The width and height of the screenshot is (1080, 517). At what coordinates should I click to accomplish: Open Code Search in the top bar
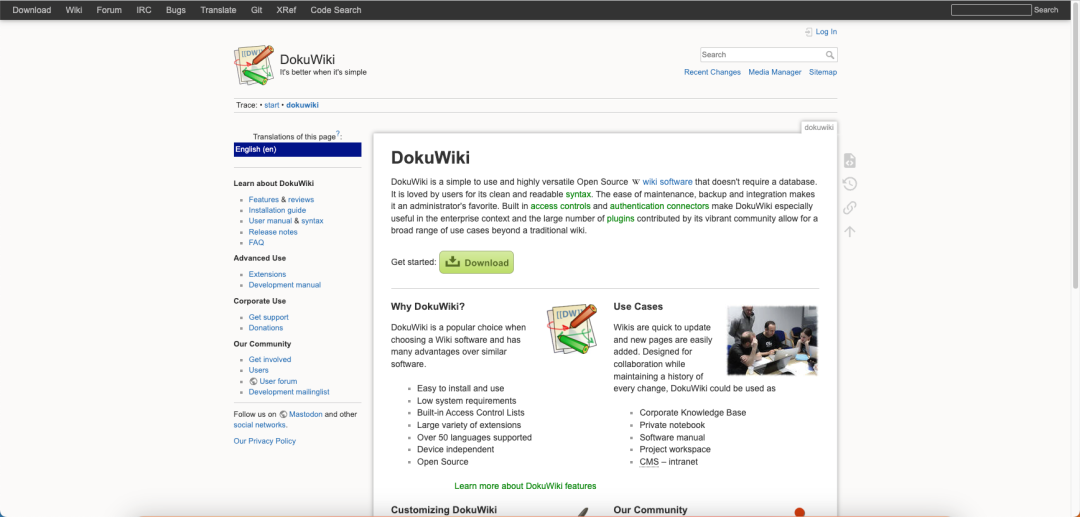point(334,10)
